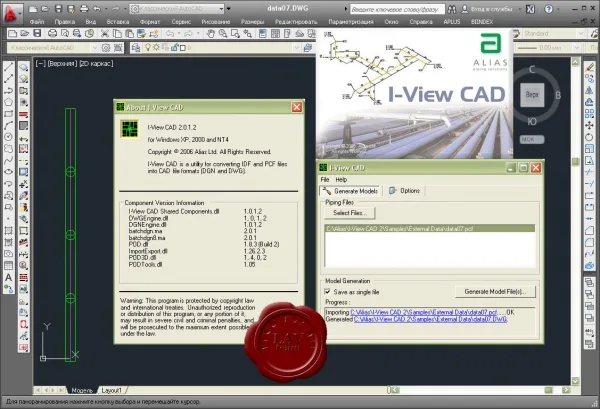
Task: Switch to the Layout1 tab
Action: pos(111,390)
